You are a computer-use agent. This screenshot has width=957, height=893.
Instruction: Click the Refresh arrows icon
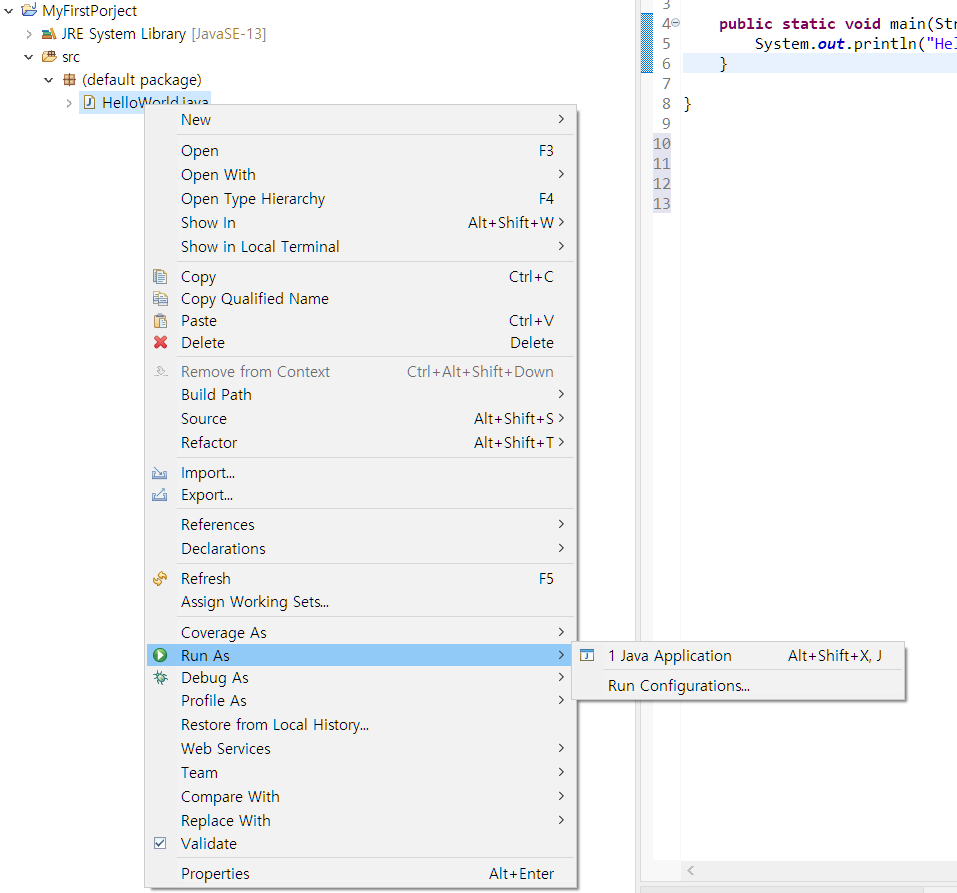point(160,579)
